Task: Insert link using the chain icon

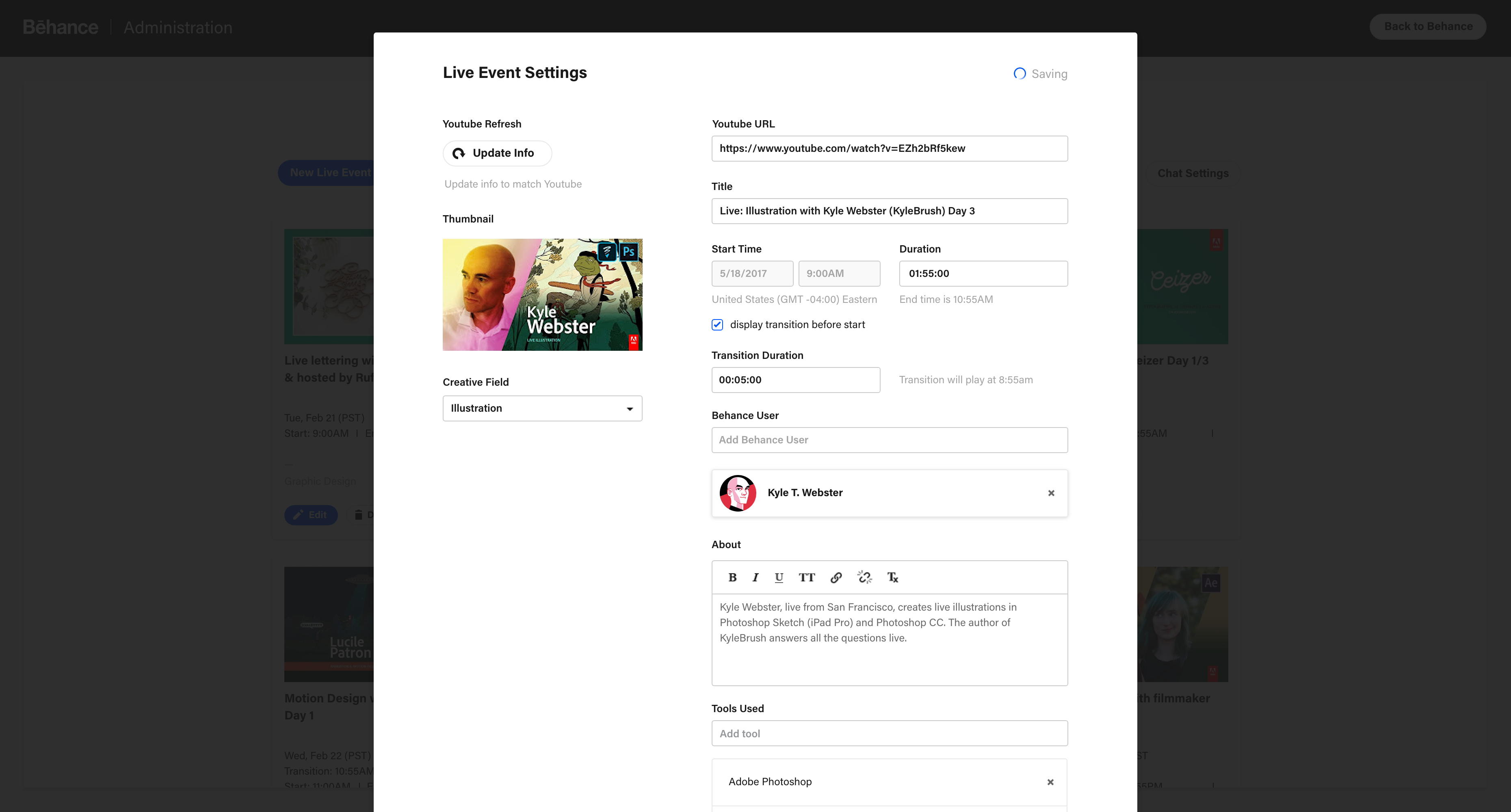Action: pos(836,577)
